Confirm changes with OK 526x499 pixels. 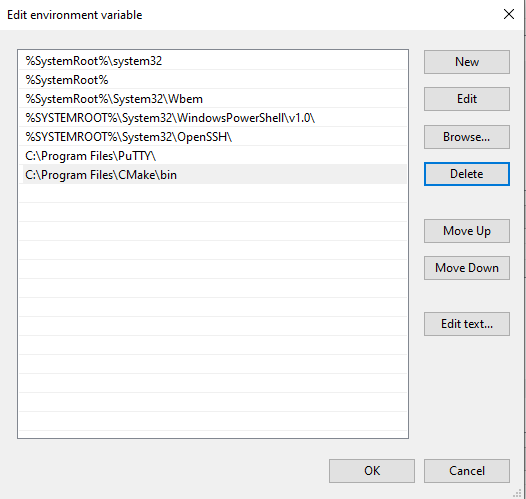(372, 471)
